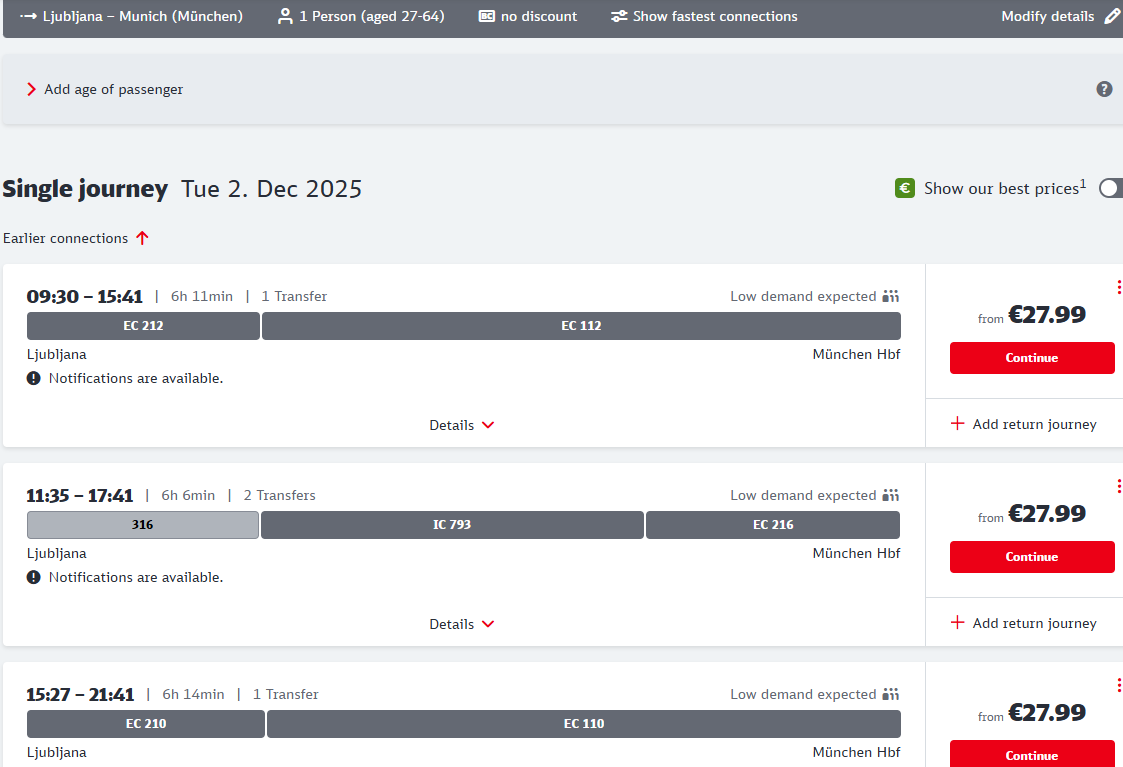The width and height of the screenshot is (1123, 767).
Task: Click notification alert icon for 09:30 connection
Action: click(x=34, y=378)
